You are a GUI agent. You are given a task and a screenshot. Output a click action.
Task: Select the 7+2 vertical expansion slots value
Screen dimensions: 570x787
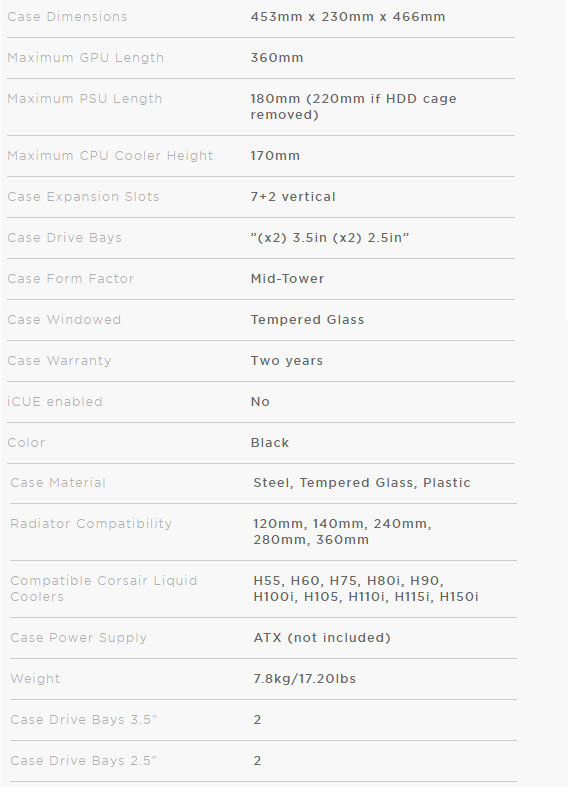click(x=293, y=197)
